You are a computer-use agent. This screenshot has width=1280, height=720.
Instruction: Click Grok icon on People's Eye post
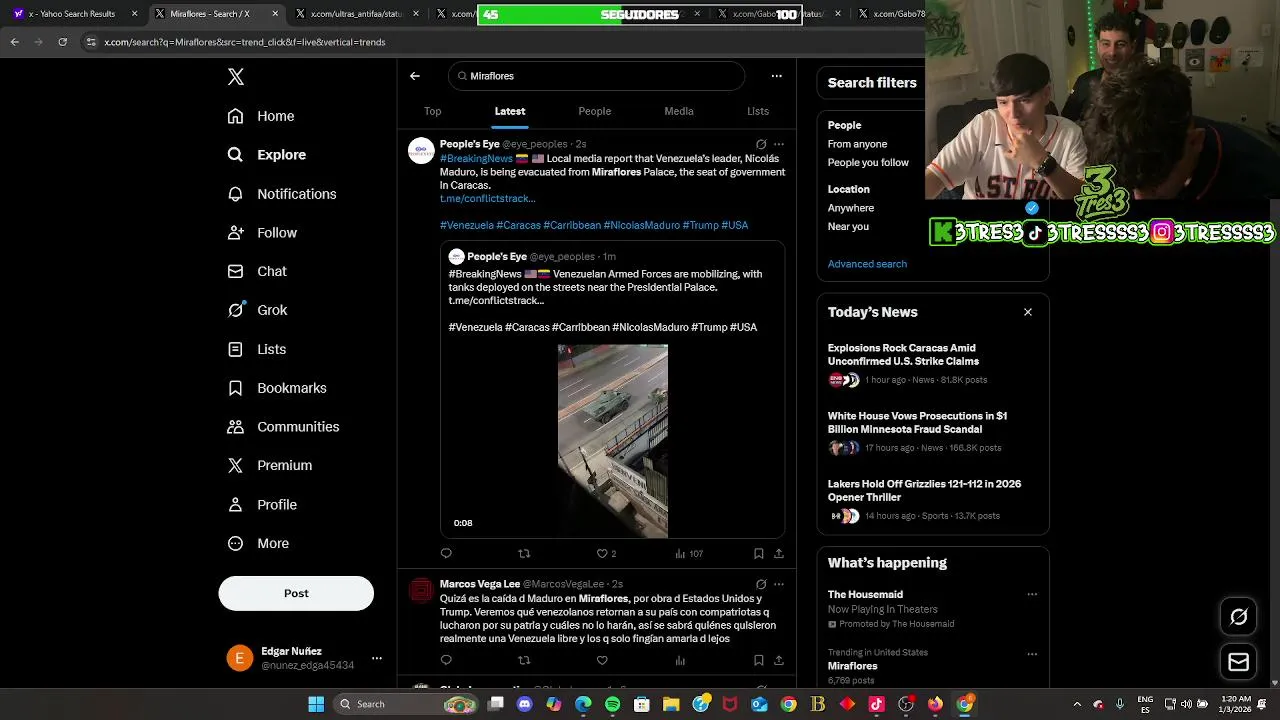(761, 144)
